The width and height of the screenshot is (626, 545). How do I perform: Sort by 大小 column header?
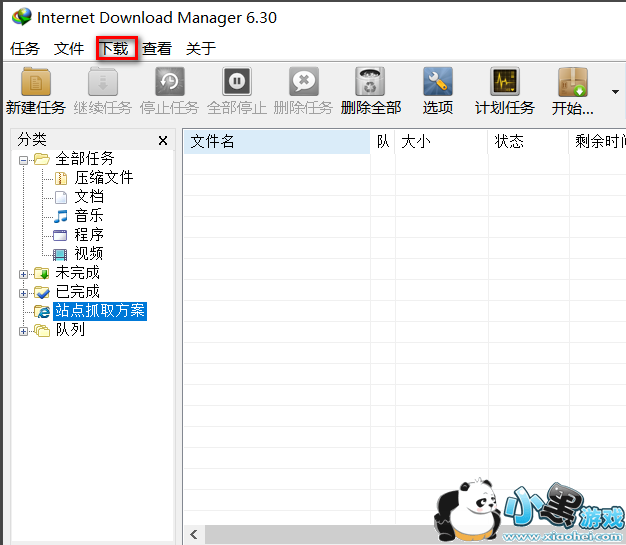pyautogui.click(x=442, y=142)
